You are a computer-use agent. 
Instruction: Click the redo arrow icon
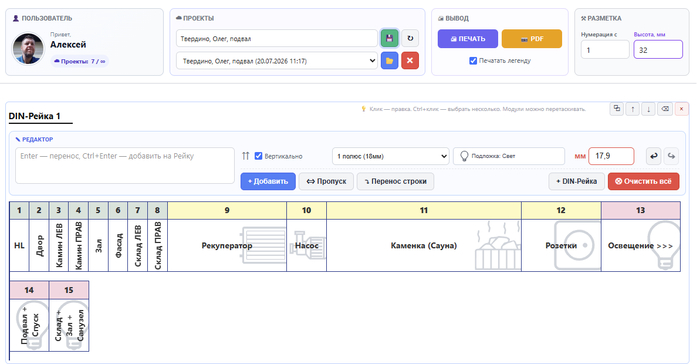tap(671, 156)
